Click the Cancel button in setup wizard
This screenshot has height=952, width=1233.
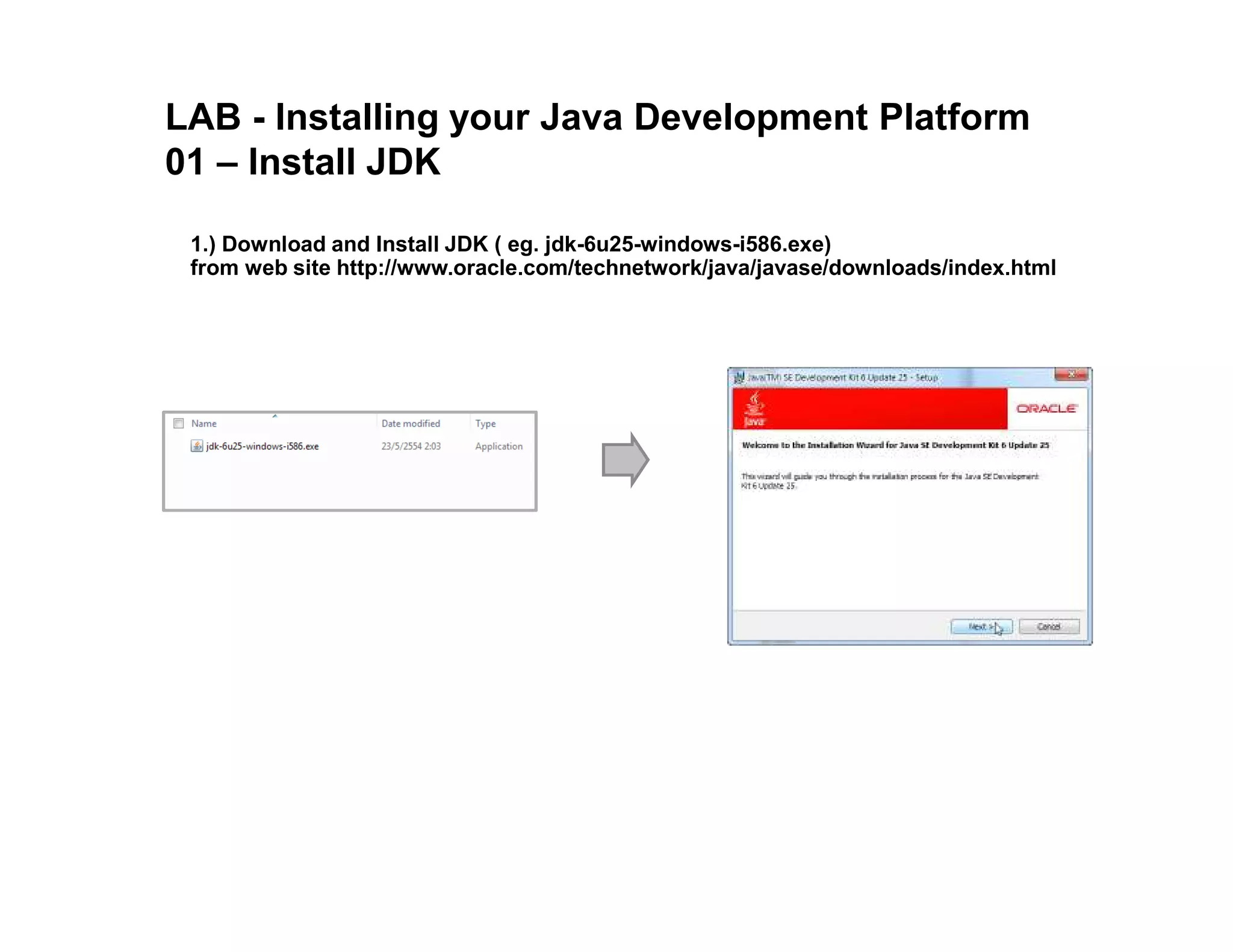pyautogui.click(x=1049, y=626)
